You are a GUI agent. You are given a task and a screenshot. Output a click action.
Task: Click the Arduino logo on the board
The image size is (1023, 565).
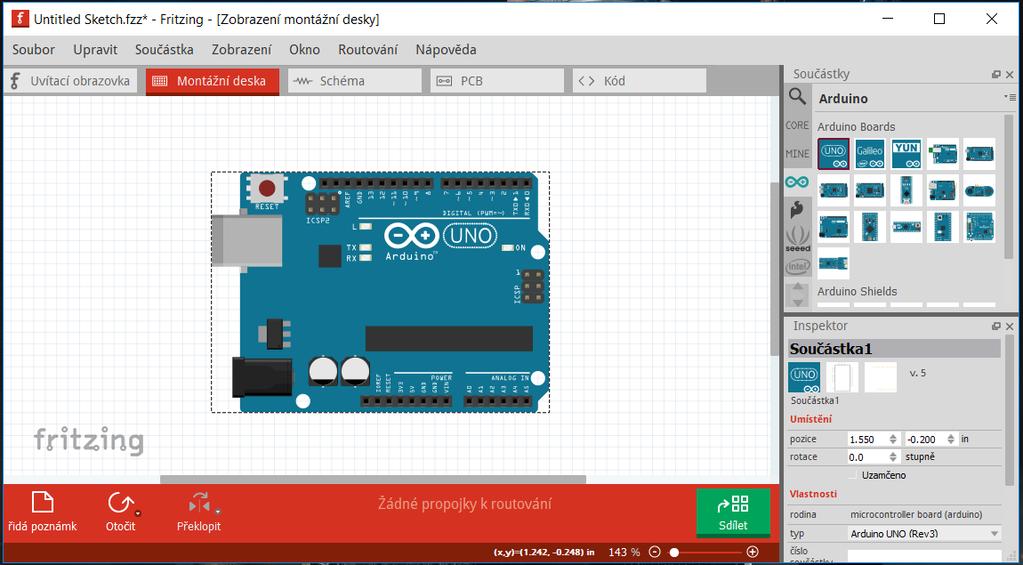411,236
